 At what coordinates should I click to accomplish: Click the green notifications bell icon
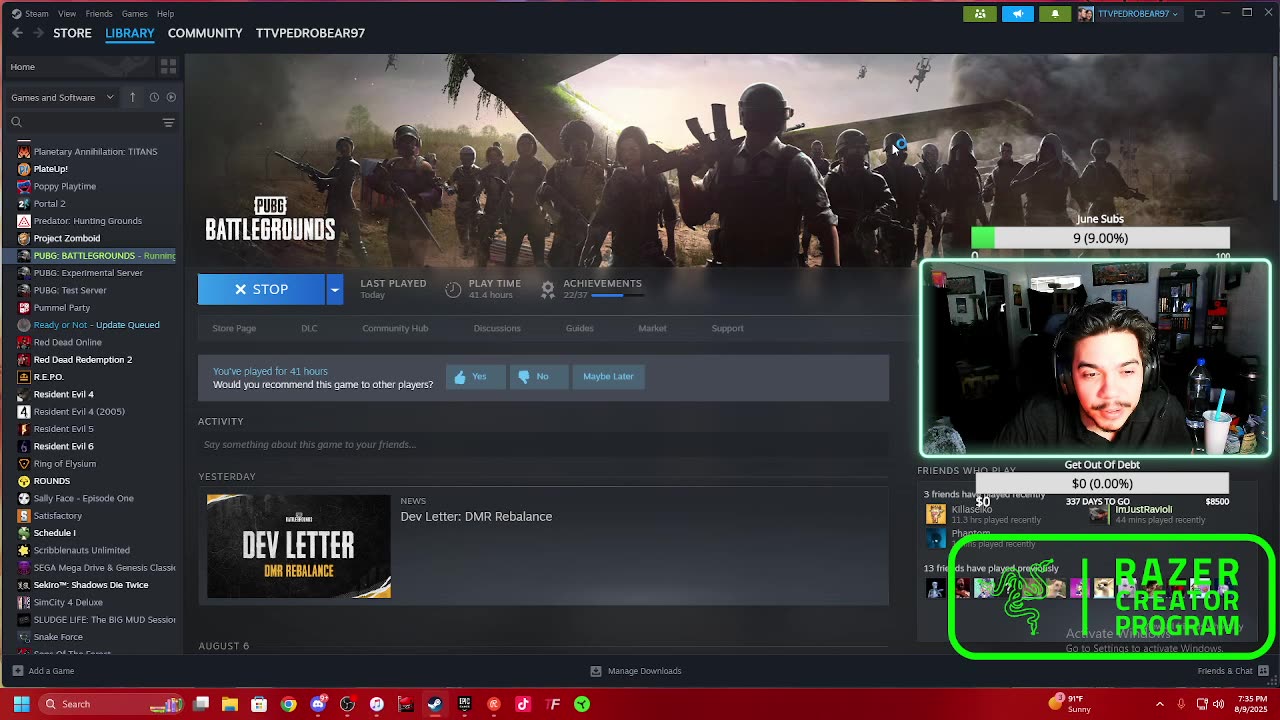(1054, 14)
